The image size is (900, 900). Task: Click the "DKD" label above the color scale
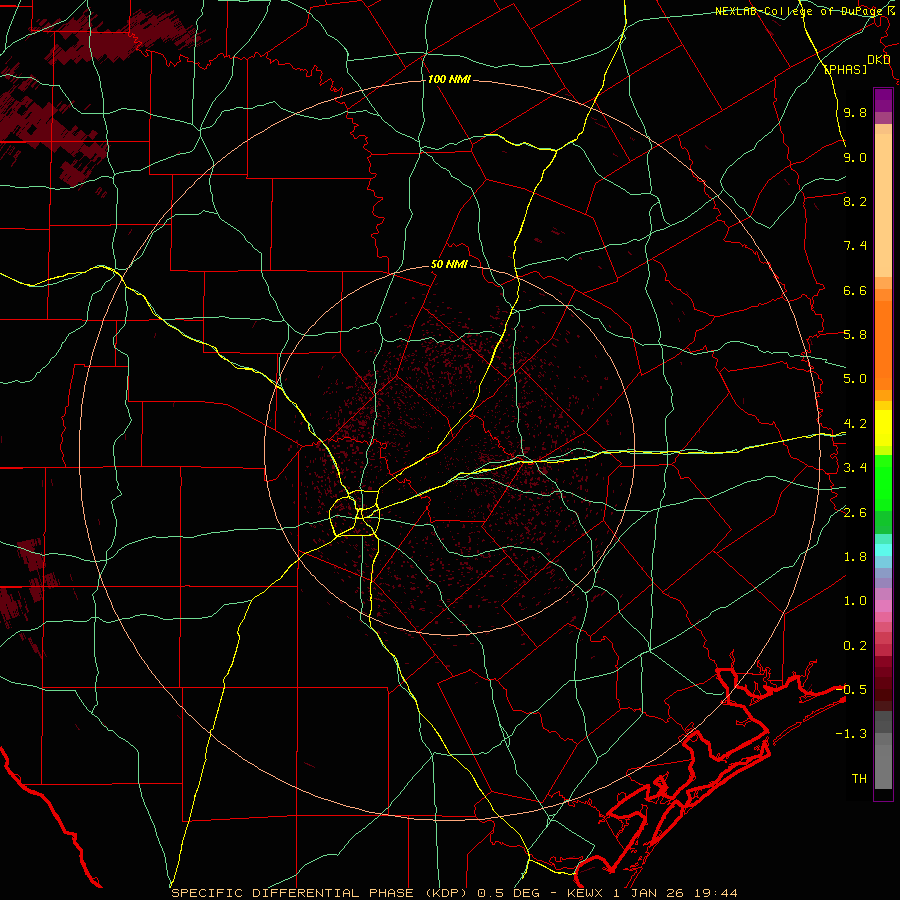[879, 60]
